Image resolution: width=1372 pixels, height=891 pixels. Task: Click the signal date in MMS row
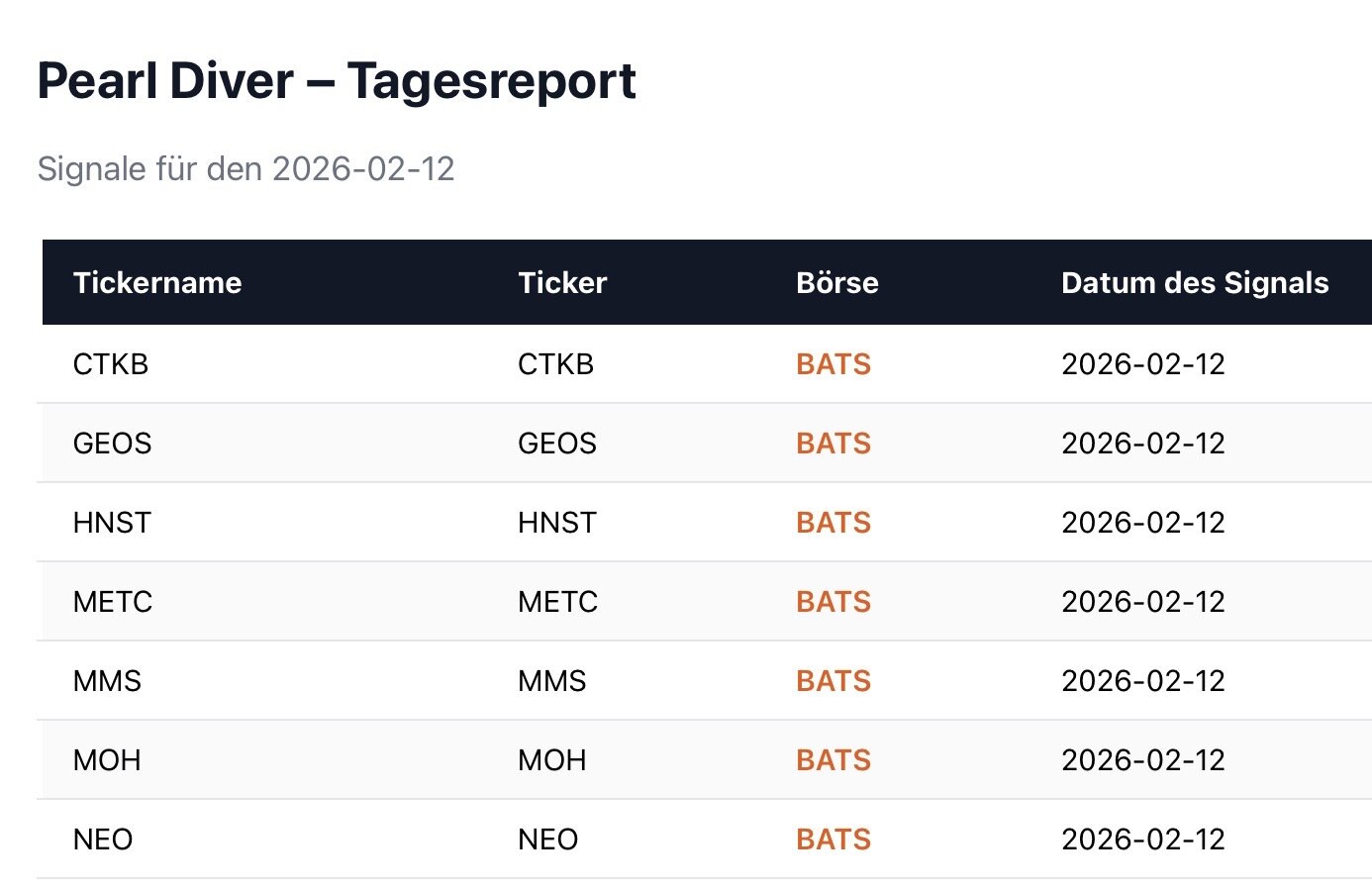pos(1142,681)
